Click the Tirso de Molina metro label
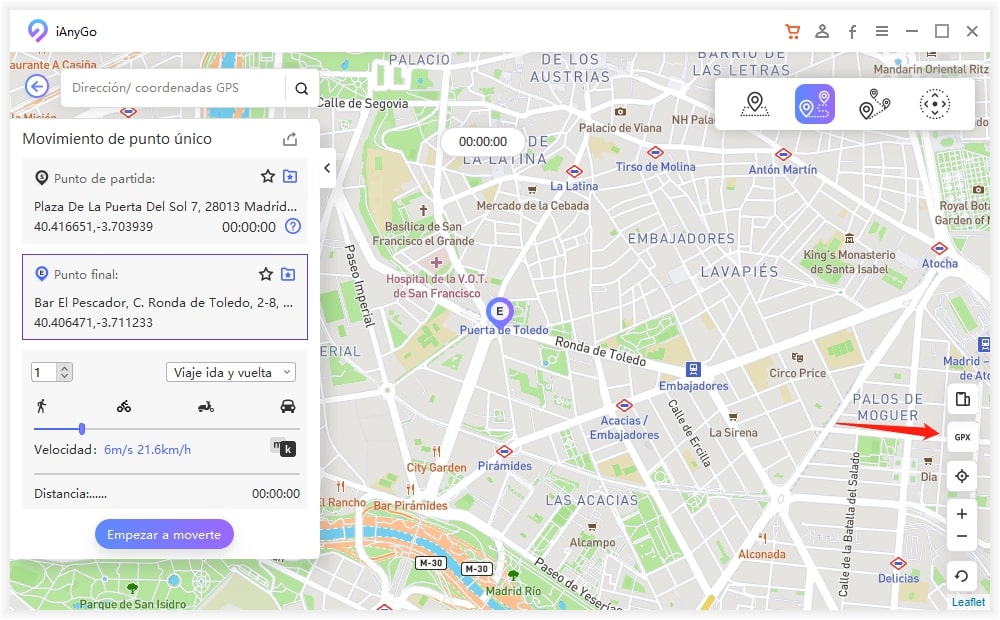Viewport: 1000px width, 620px height. tap(655, 166)
